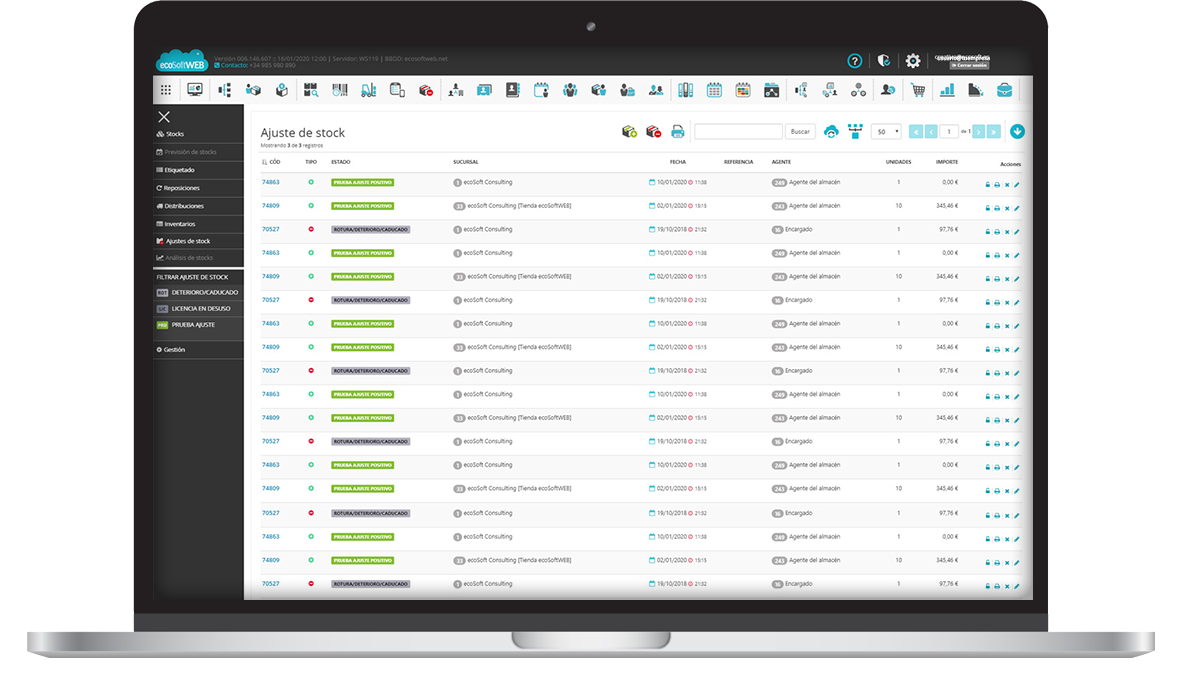Click the red minus box icon beside print
The height and width of the screenshot is (673, 1195).
click(x=653, y=132)
